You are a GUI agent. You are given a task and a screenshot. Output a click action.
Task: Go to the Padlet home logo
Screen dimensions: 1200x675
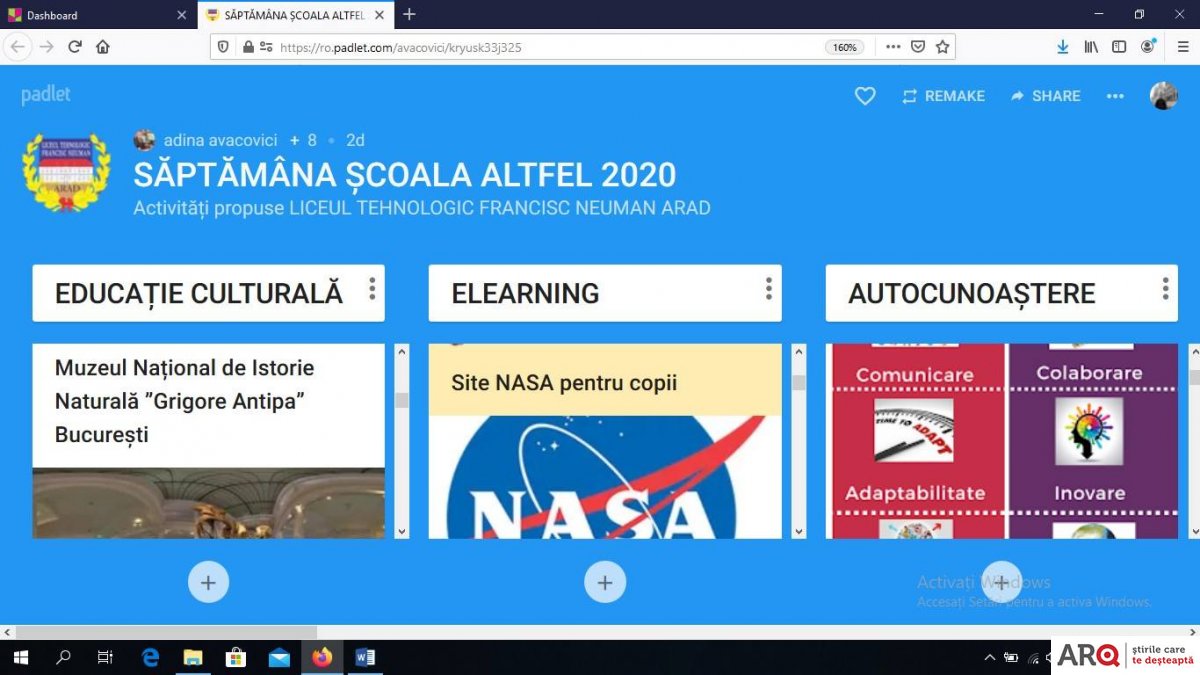(x=46, y=96)
